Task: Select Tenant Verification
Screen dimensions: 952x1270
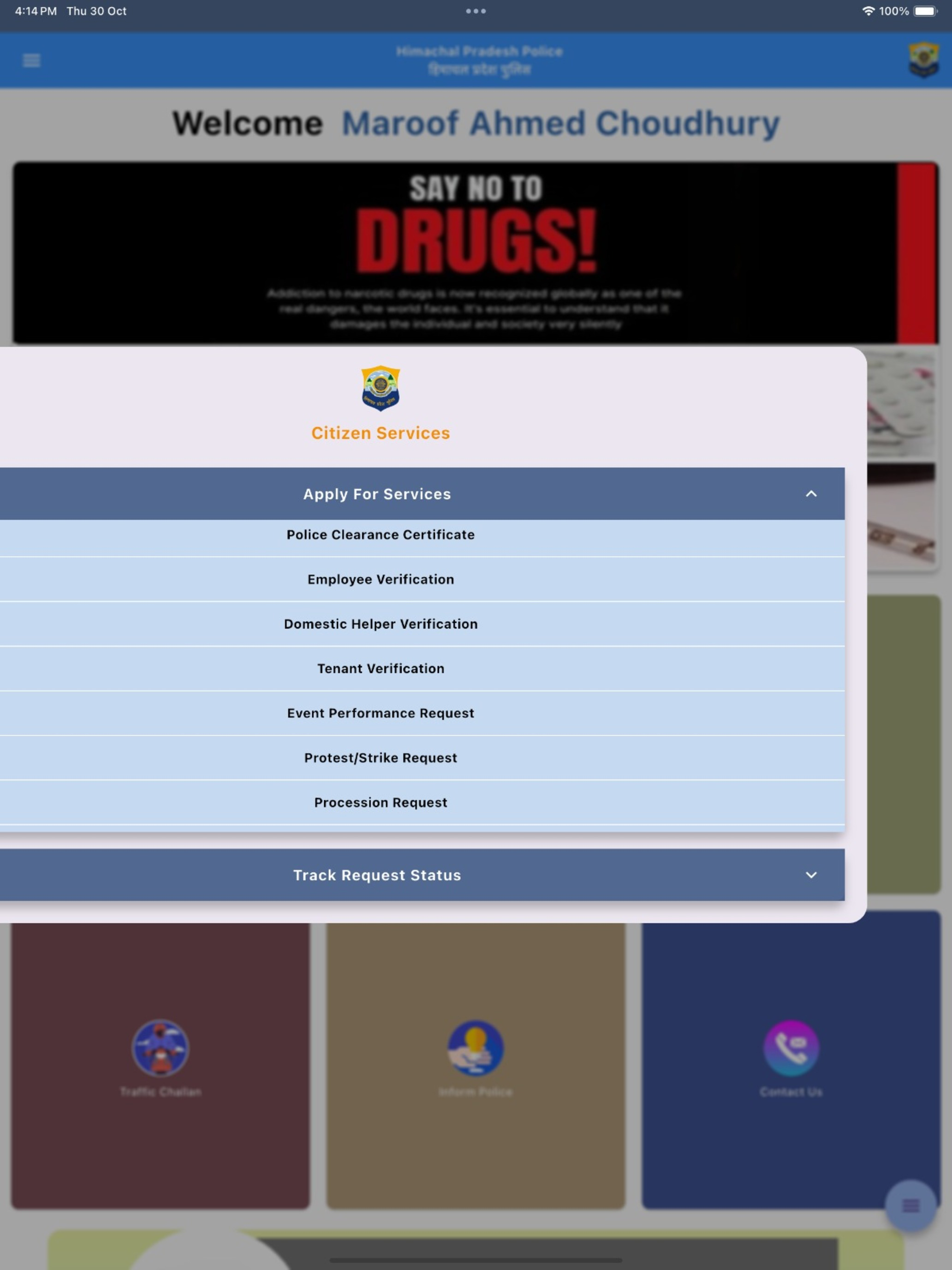Action: (x=422, y=669)
